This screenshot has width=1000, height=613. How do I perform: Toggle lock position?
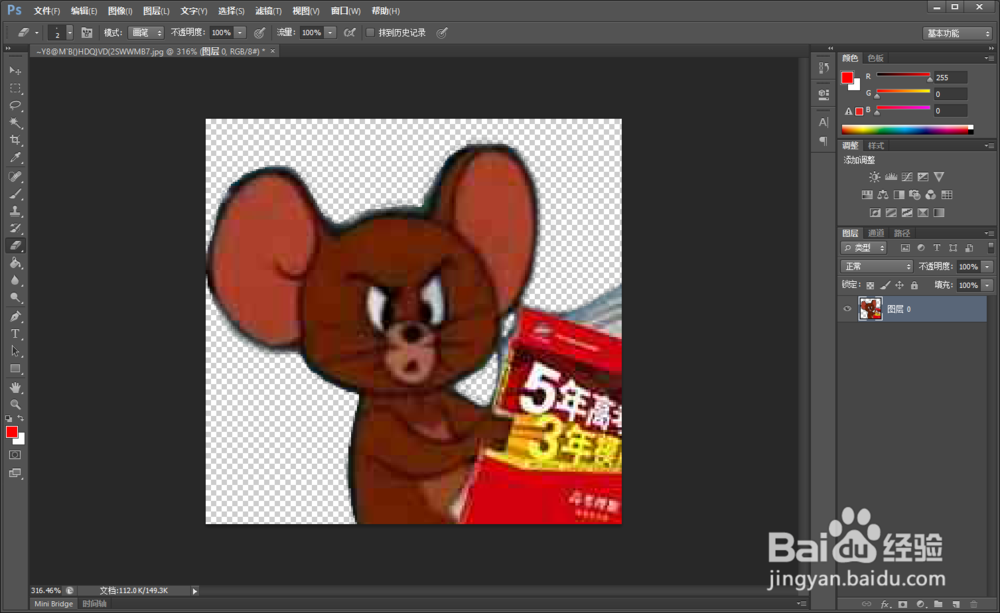899,285
